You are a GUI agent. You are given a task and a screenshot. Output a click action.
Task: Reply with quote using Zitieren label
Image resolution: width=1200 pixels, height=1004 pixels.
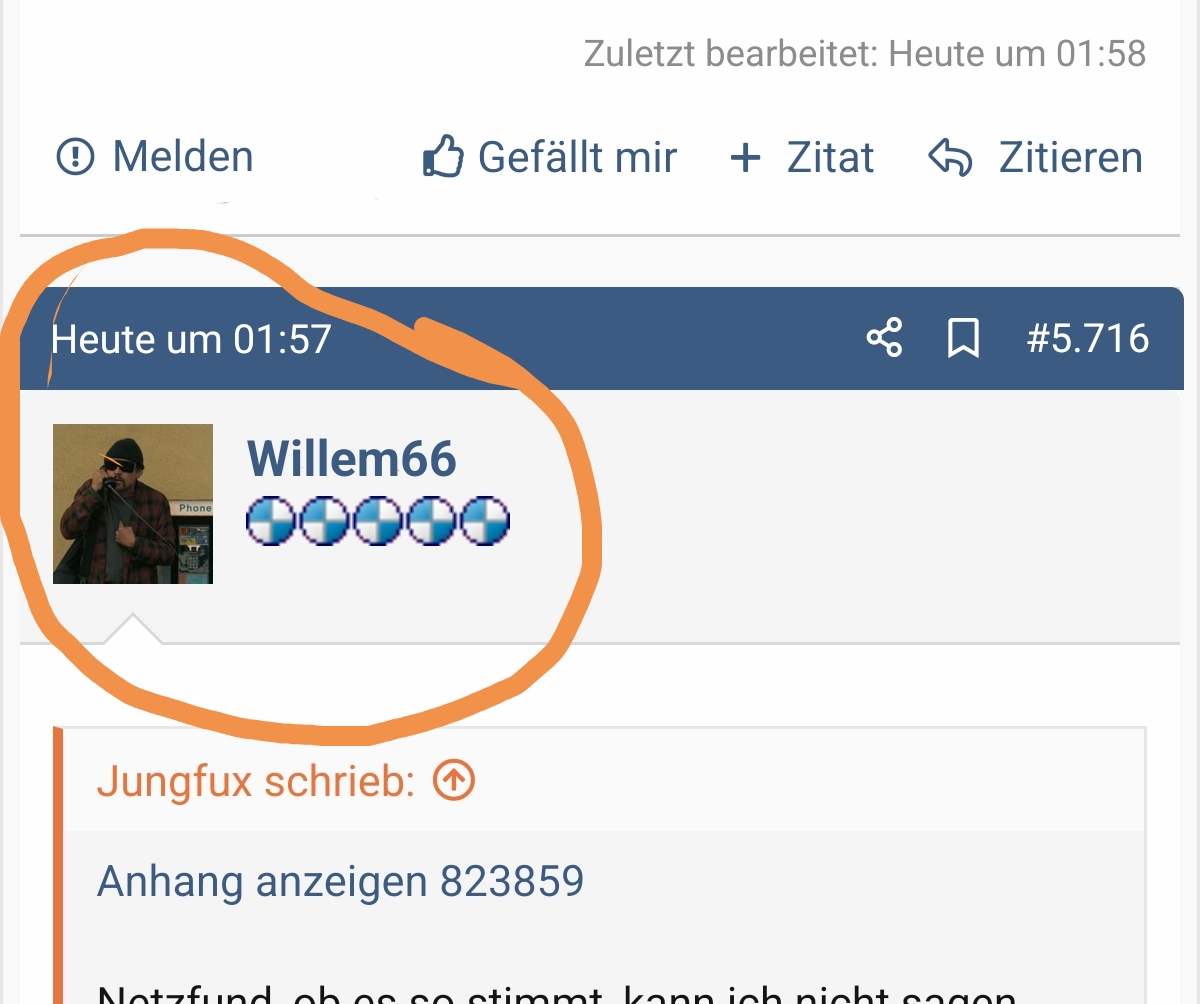(x=1071, y=158)
